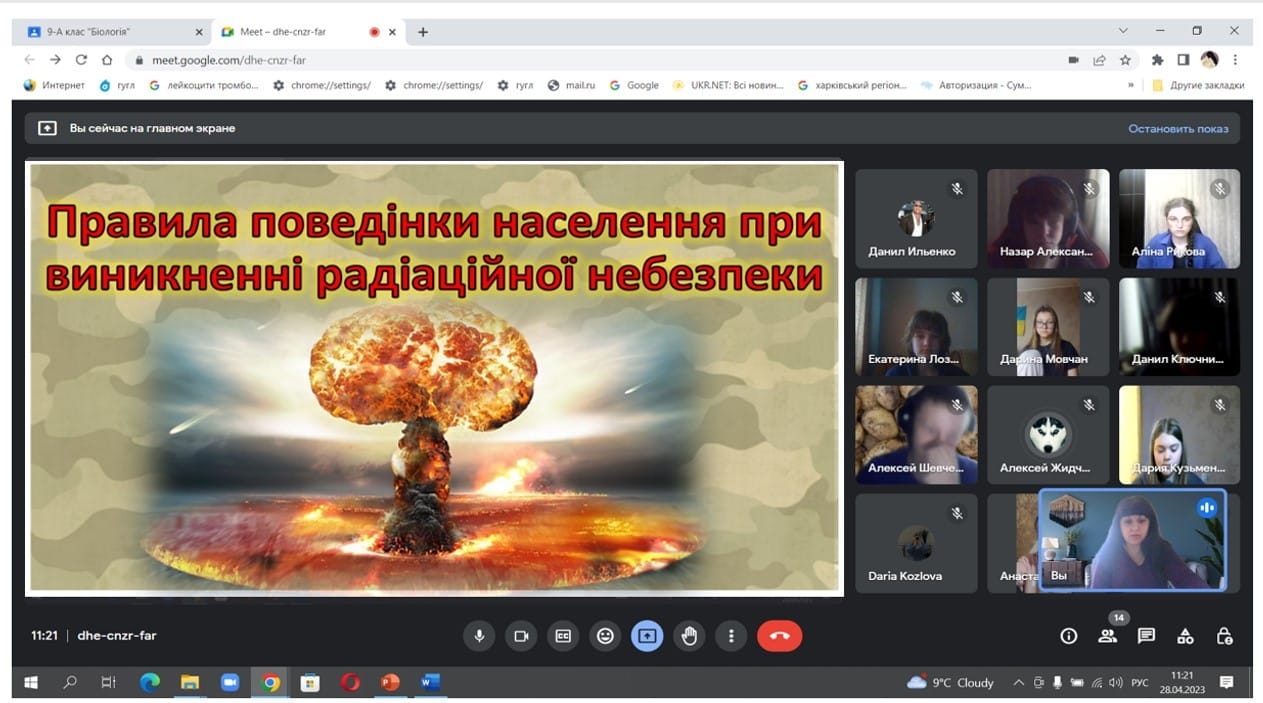Toggle closed captions
The height and width of the screenshot is (703, 1263).
click(563, 636)
